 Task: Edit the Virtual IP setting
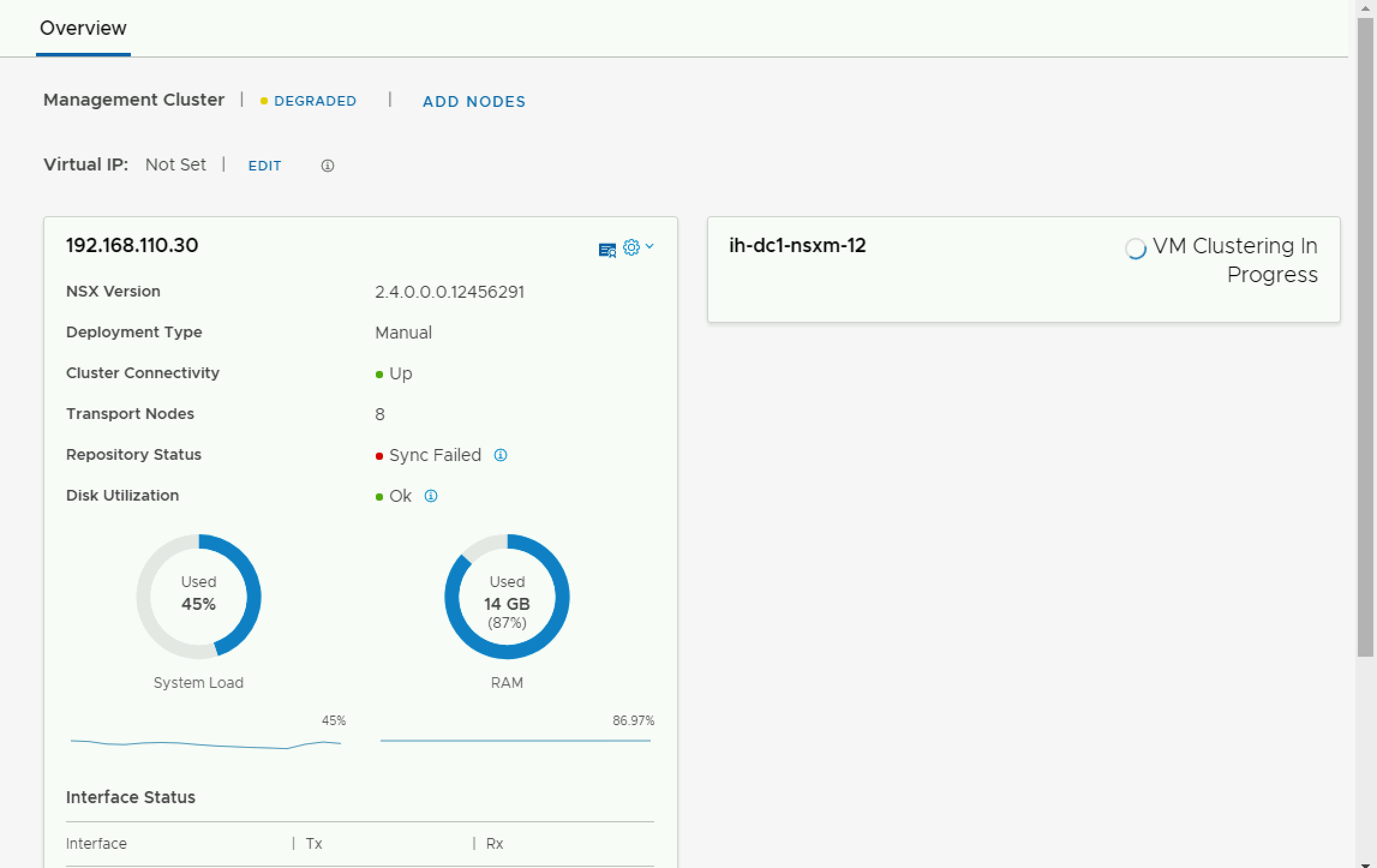click(264, 166)
